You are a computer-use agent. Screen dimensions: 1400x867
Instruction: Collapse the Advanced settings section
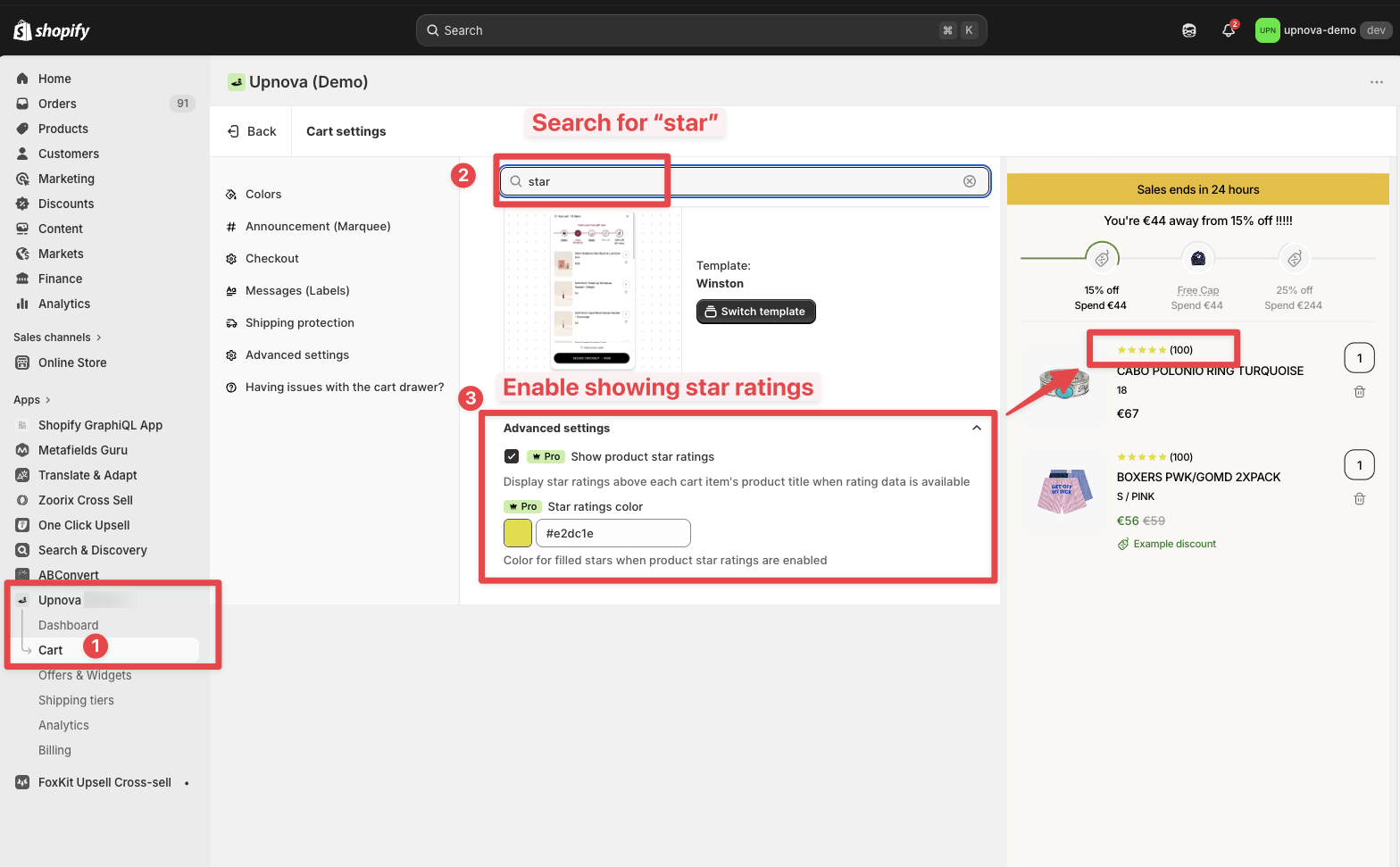pos(977,428)
